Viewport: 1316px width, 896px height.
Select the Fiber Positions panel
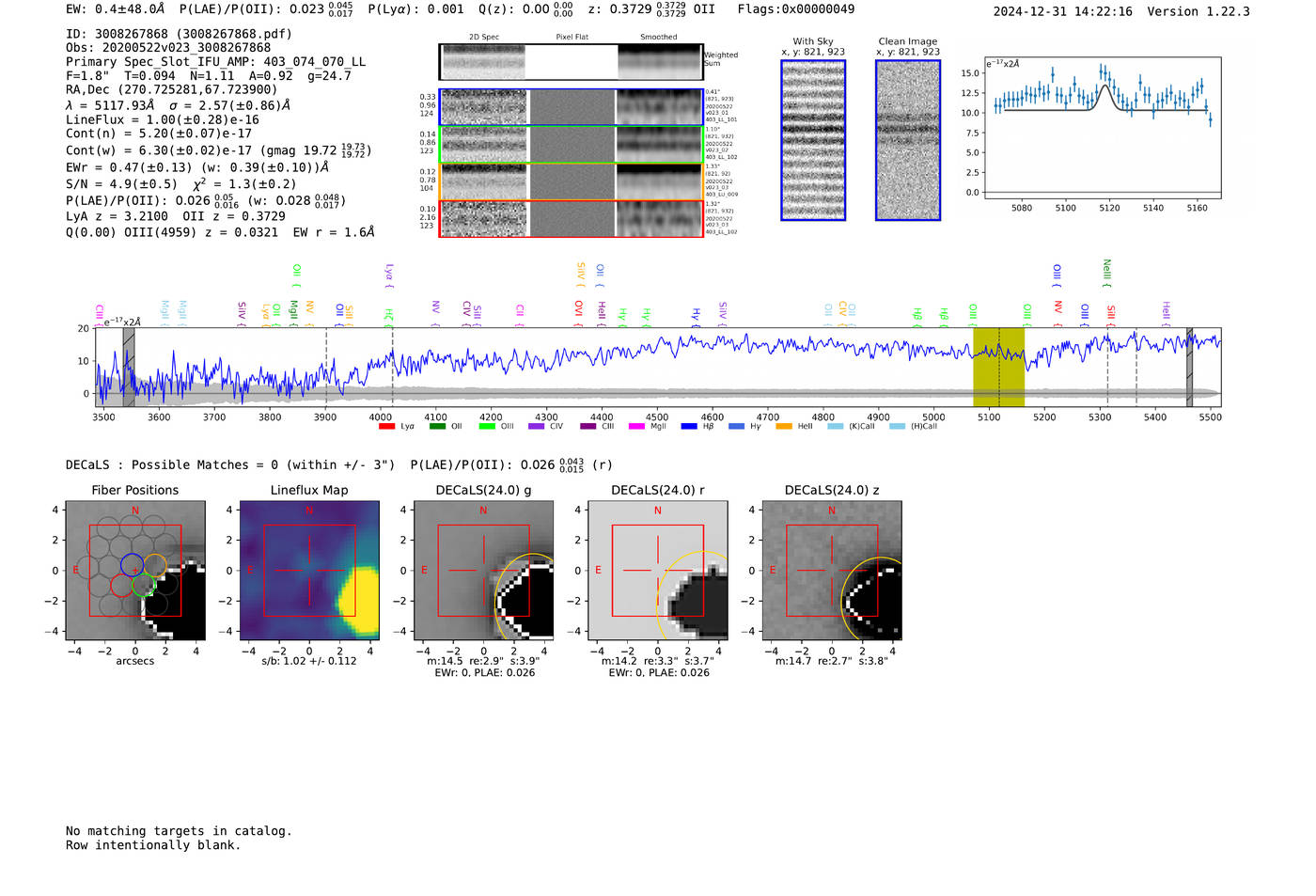coord(135,570)
